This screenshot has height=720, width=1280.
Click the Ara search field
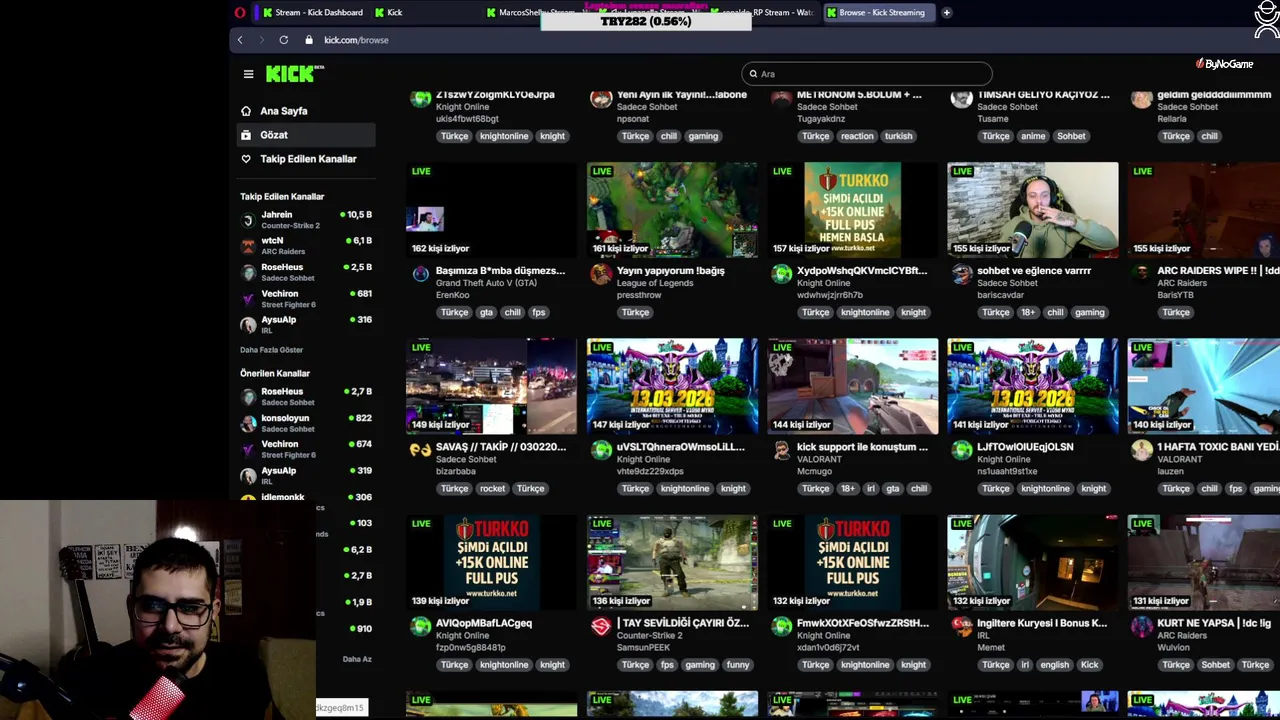point(867,74)
